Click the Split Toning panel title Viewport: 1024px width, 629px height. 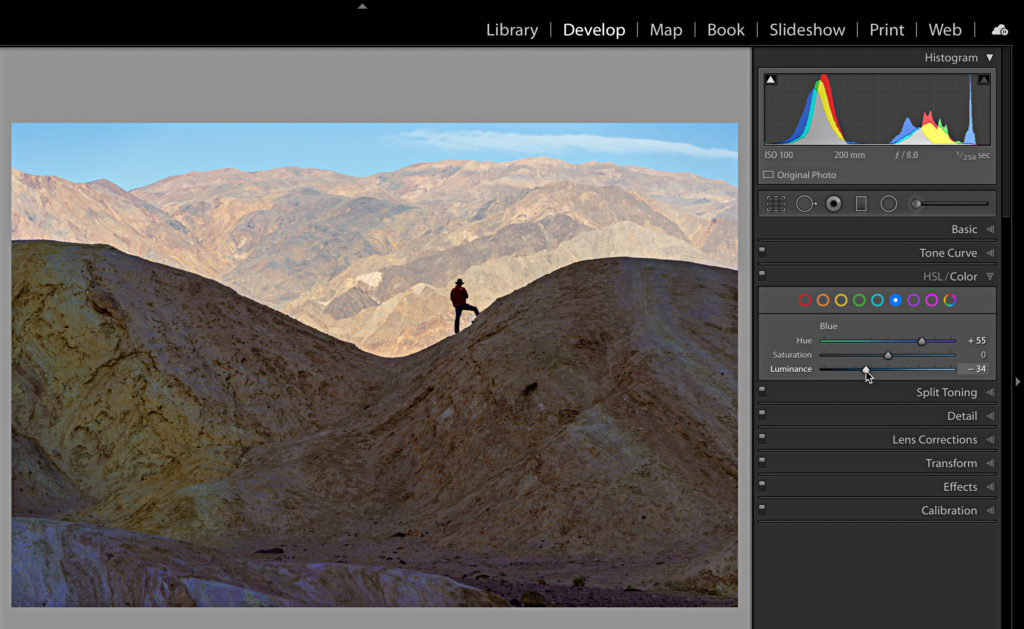pos(946,393)
